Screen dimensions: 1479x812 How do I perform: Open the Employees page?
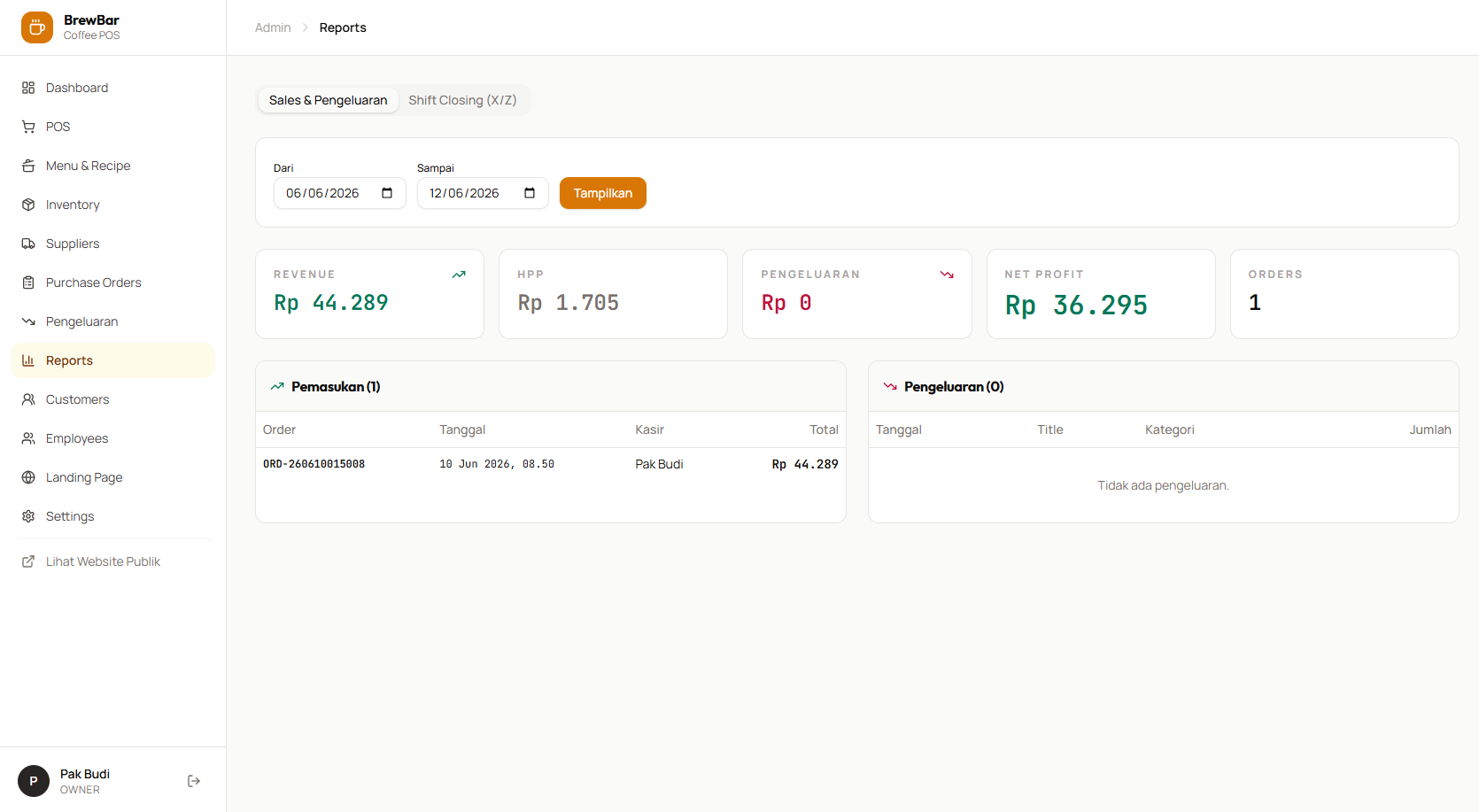(113, 438)
